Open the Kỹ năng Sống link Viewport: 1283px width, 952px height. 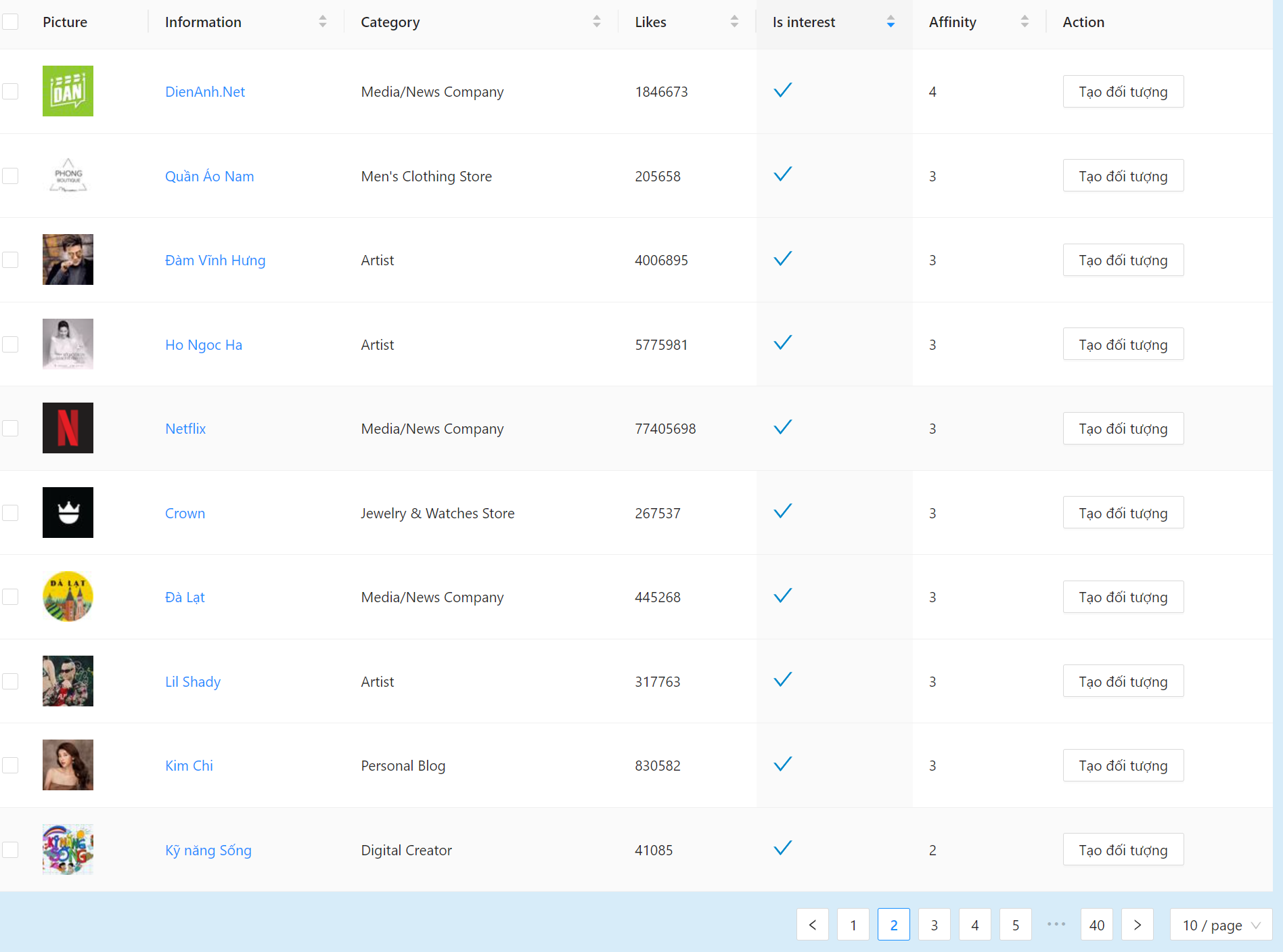(x=208, y=850)
